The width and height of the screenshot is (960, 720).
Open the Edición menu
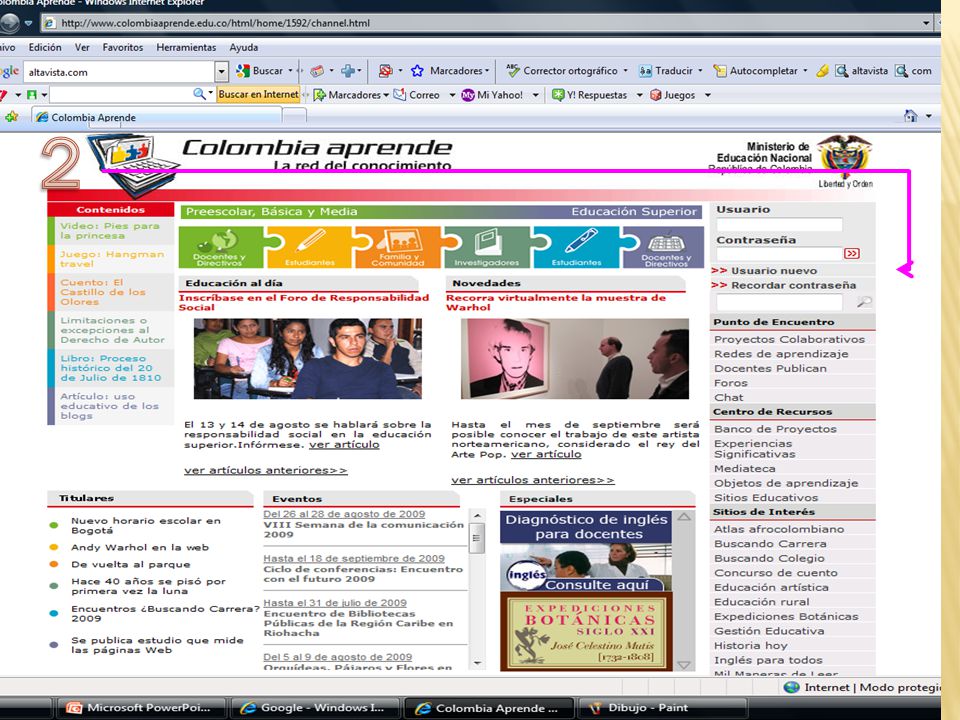(45, 47)
